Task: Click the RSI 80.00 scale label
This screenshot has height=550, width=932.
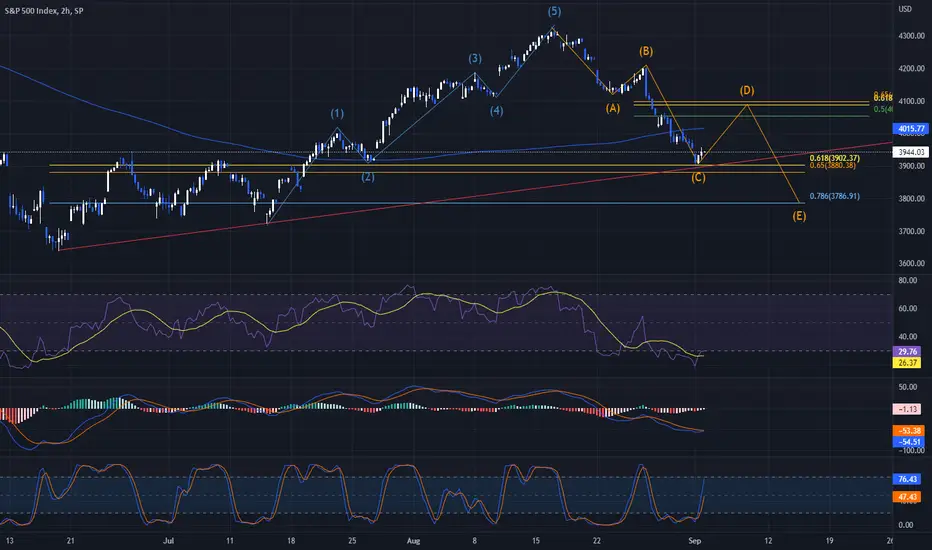Action: [x=908, y=281]
